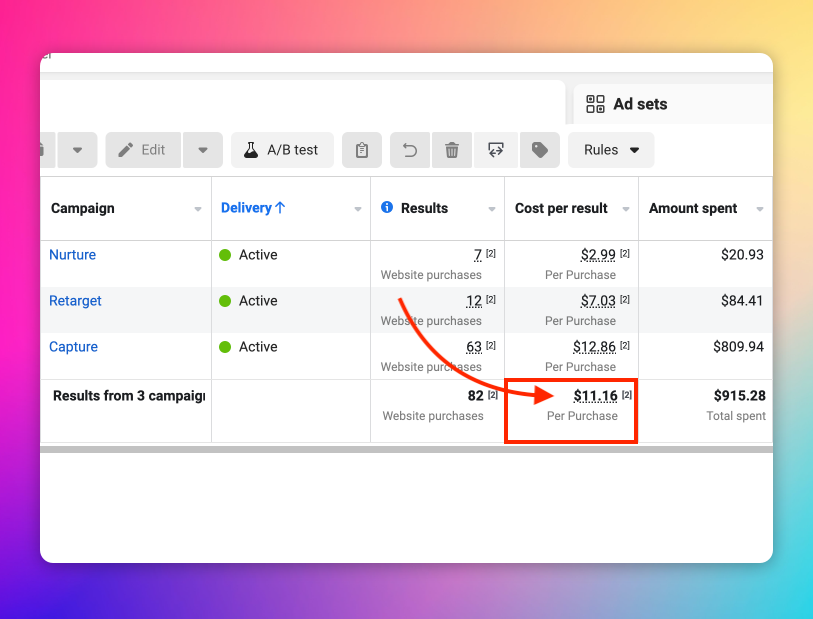
Task: Click the $20.93 amount spent
Action: pyautogui.click(x=742, y=255)
